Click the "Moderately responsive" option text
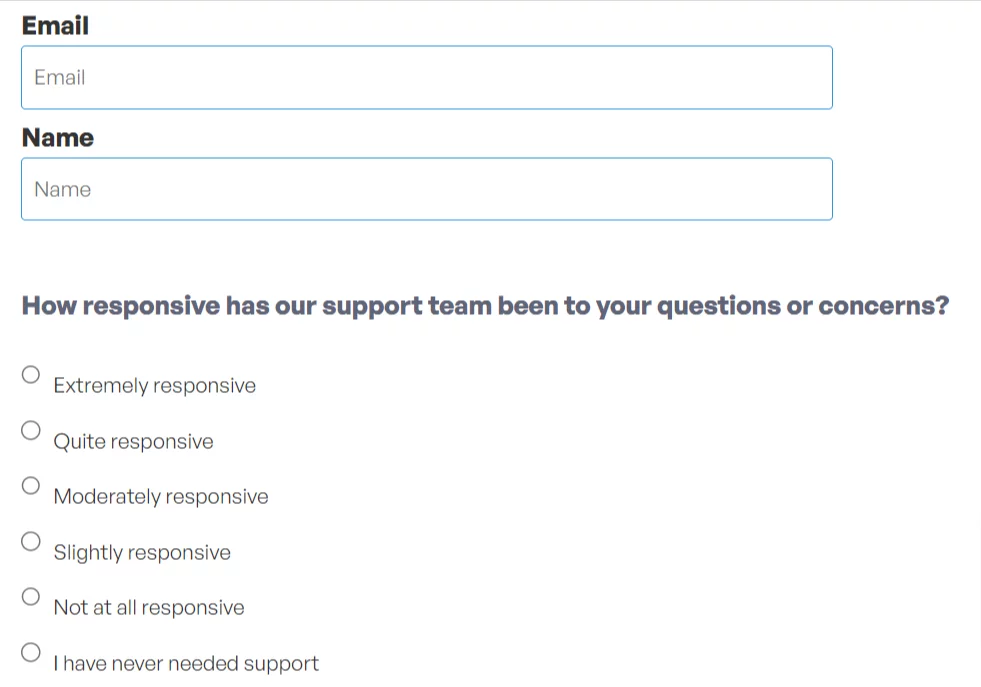Image resolution: width=981 pixels, height=687 pixels. point(161,497)
